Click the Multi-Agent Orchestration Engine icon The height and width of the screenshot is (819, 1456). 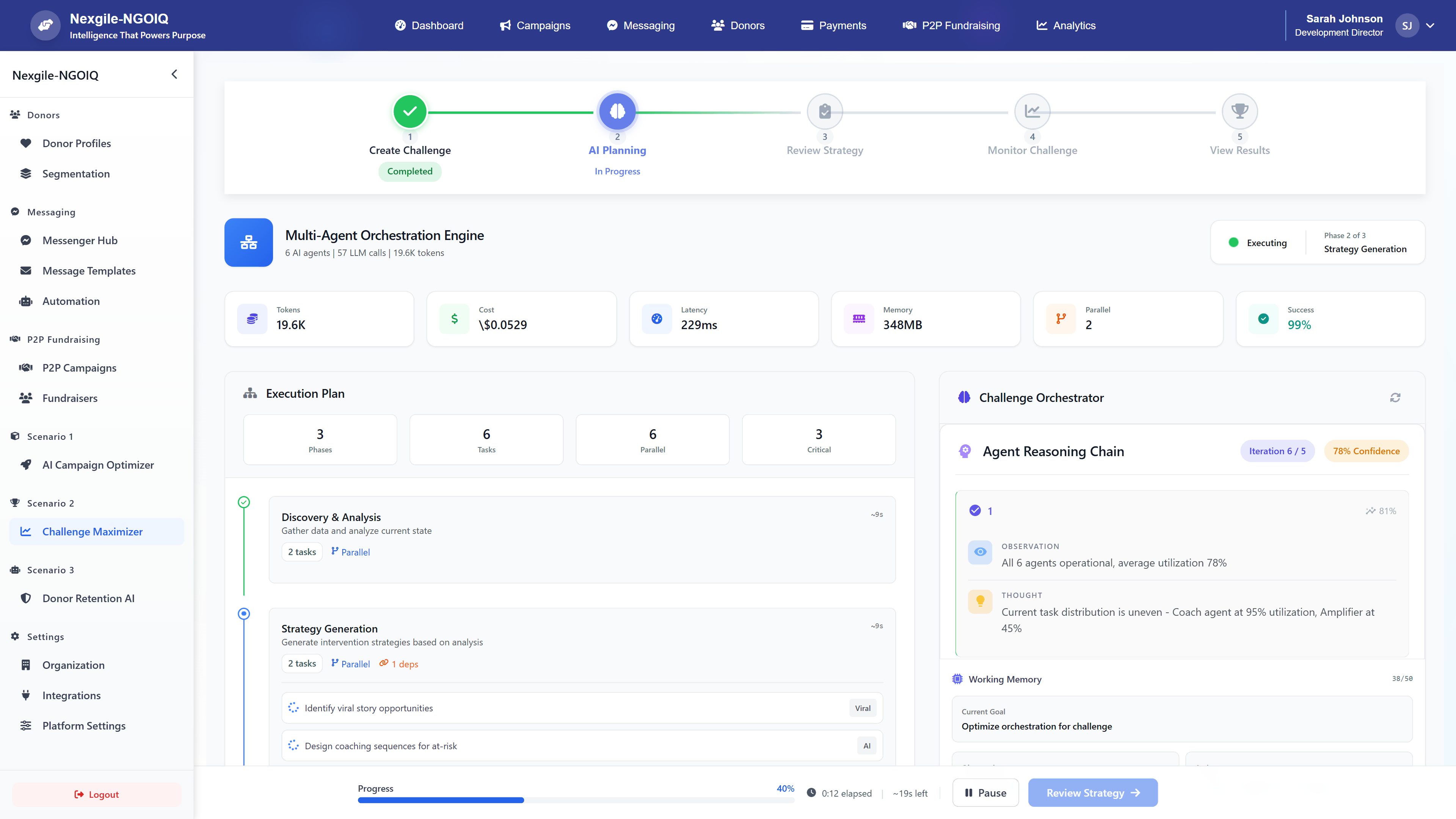[x=248, y=242]
